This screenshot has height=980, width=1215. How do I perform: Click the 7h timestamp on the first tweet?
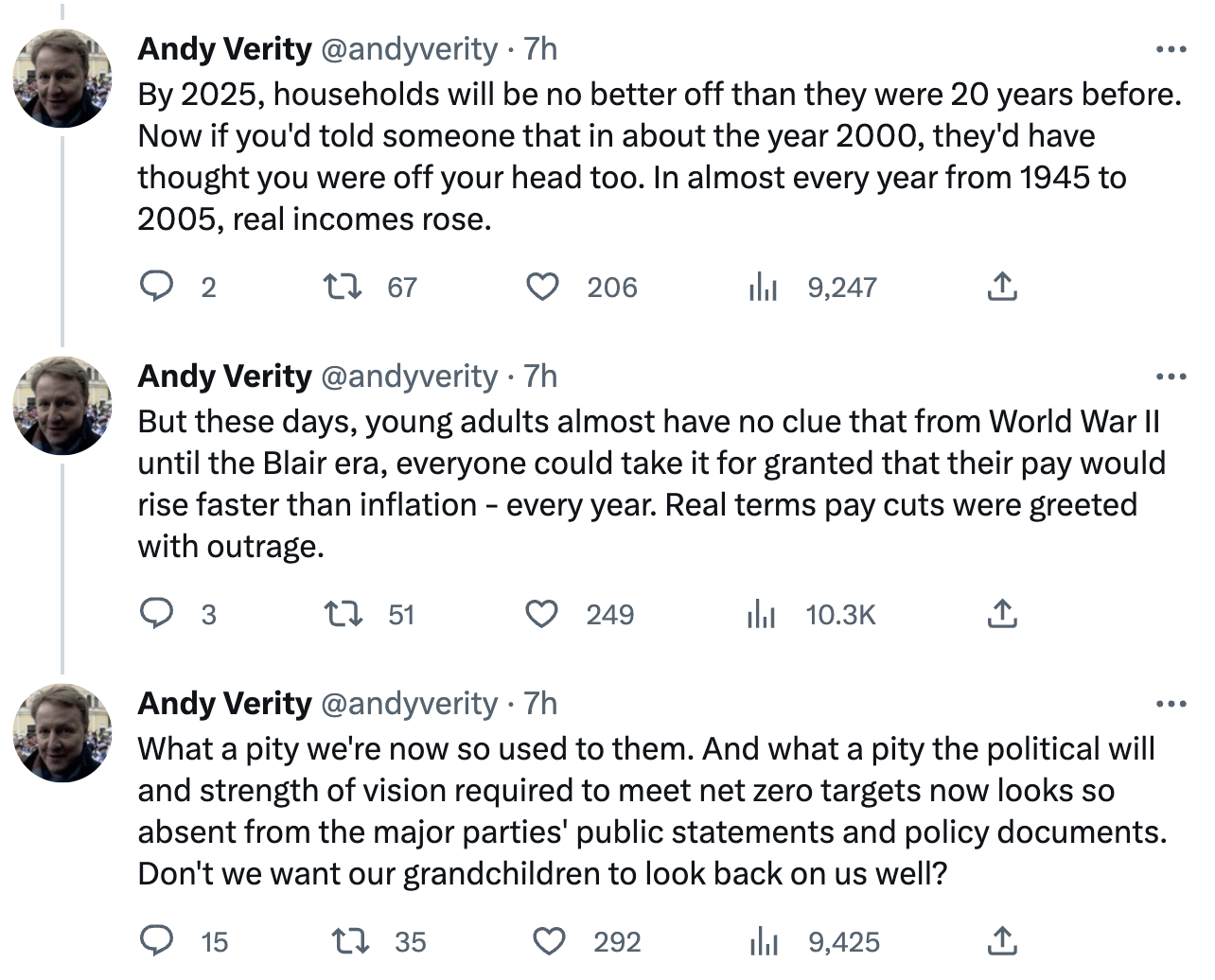point(539,49)
